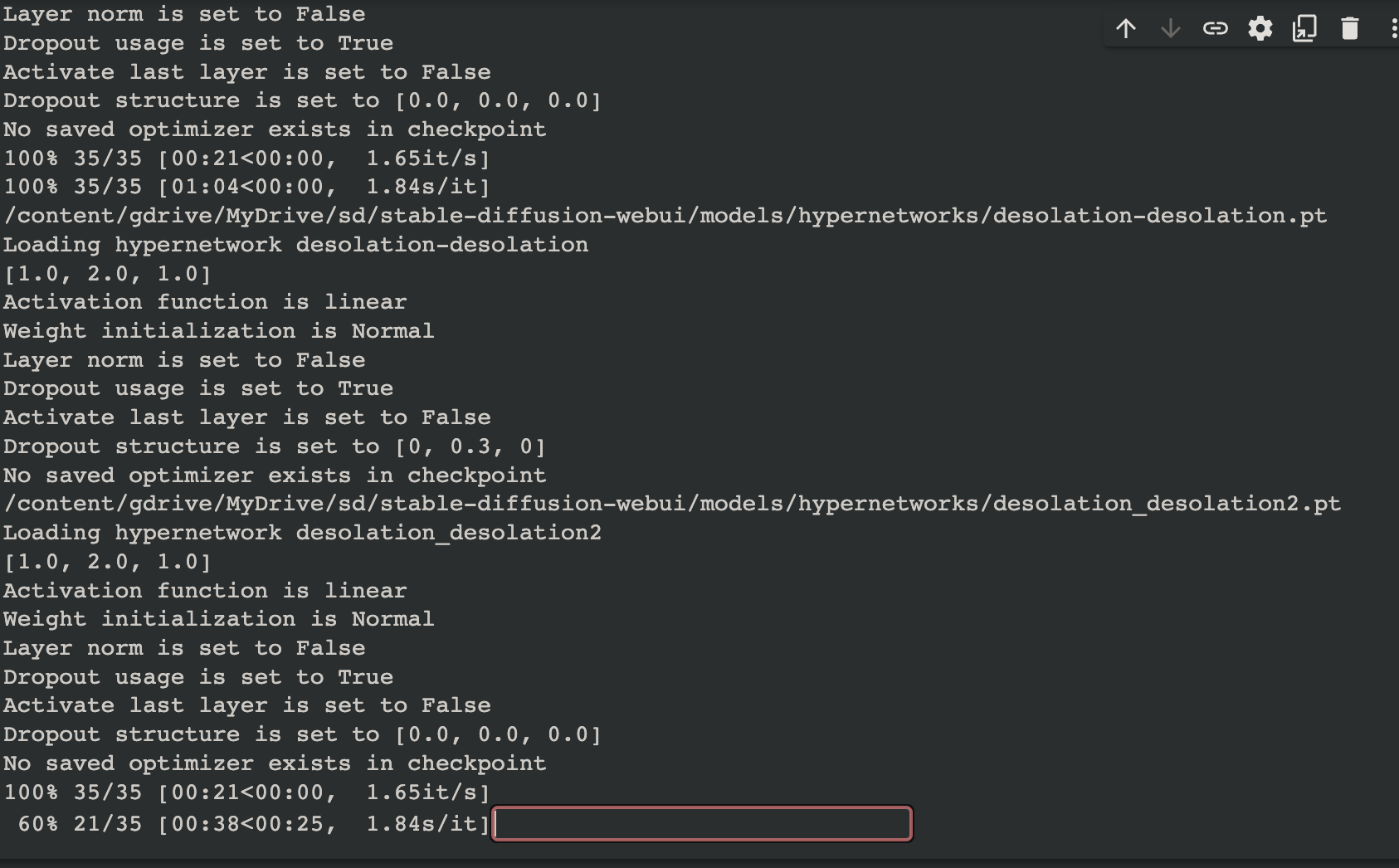Delete the current cell

click(1348, 27)
